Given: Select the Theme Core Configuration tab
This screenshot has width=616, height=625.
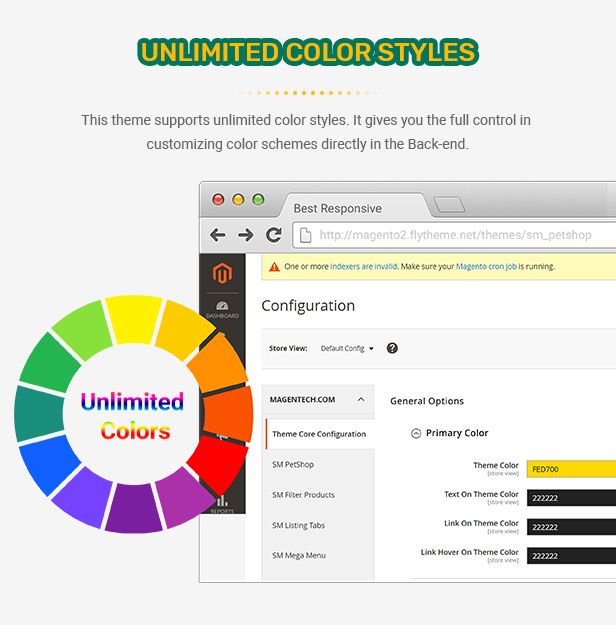Looking at the screenshot, I should click(x=319, y=434).
